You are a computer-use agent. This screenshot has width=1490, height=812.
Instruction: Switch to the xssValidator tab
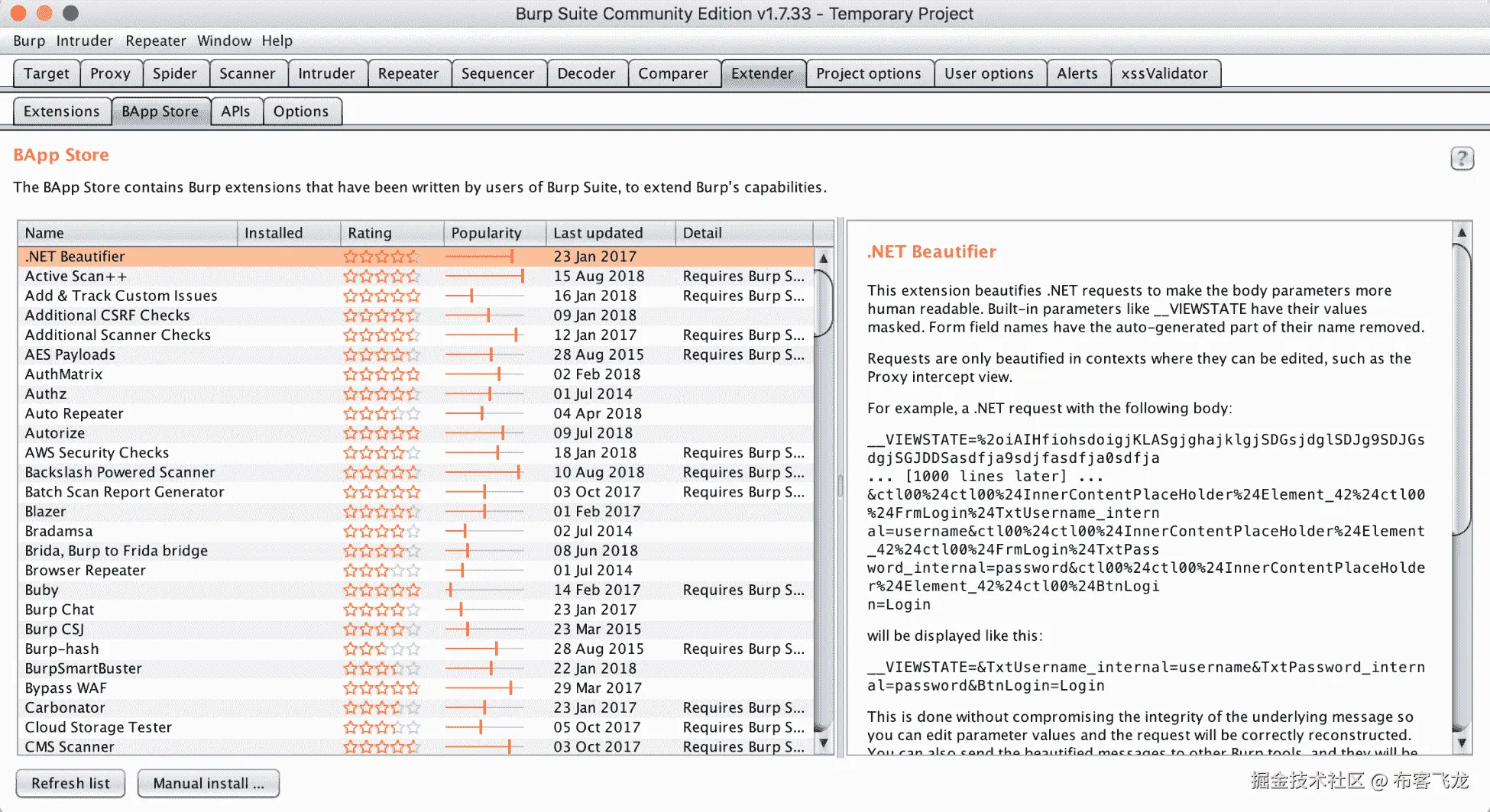point(1165,73)
